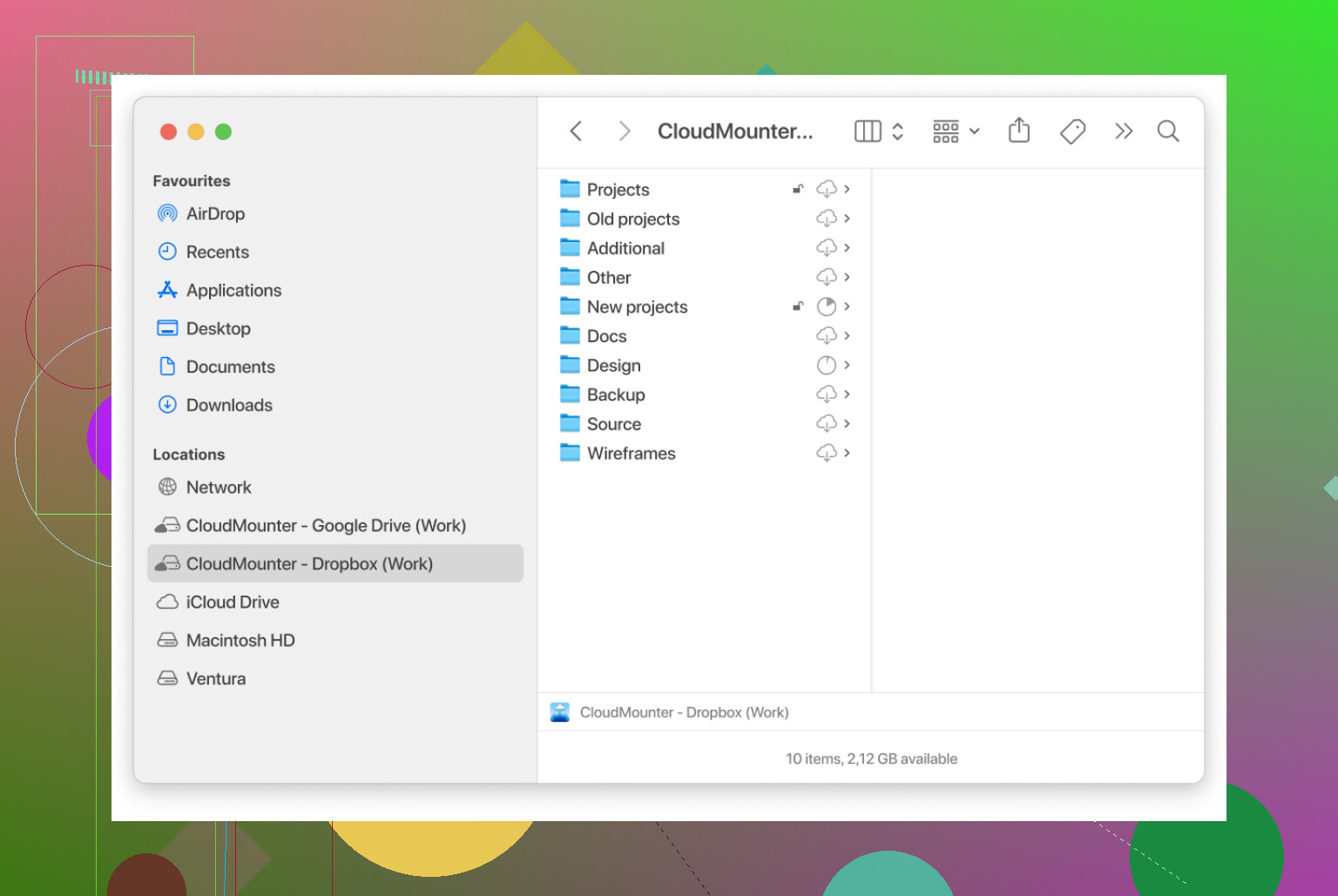The width and height of the screenshot is (1338, 896).
Task: Expand the Other folder chevron
Action: coord(847,277)
